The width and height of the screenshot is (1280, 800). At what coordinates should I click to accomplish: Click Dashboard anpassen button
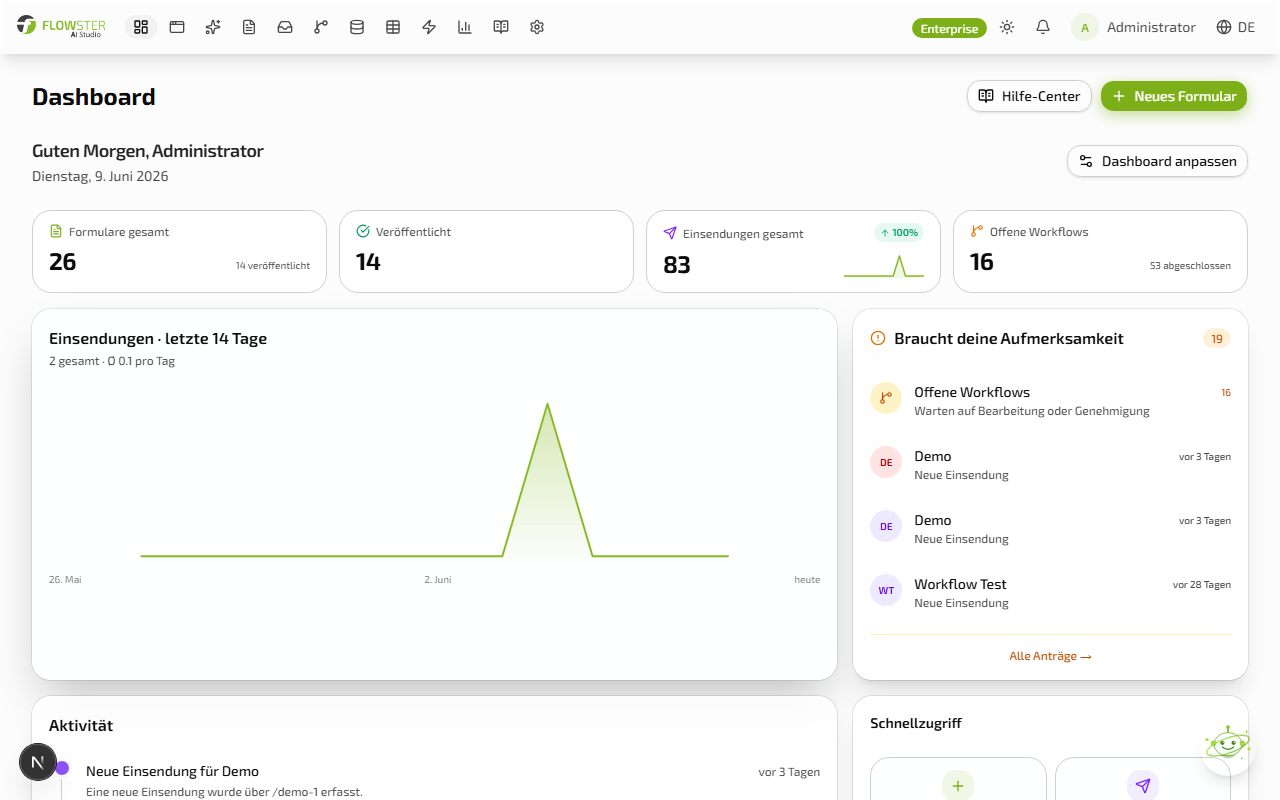point(1157,161)
